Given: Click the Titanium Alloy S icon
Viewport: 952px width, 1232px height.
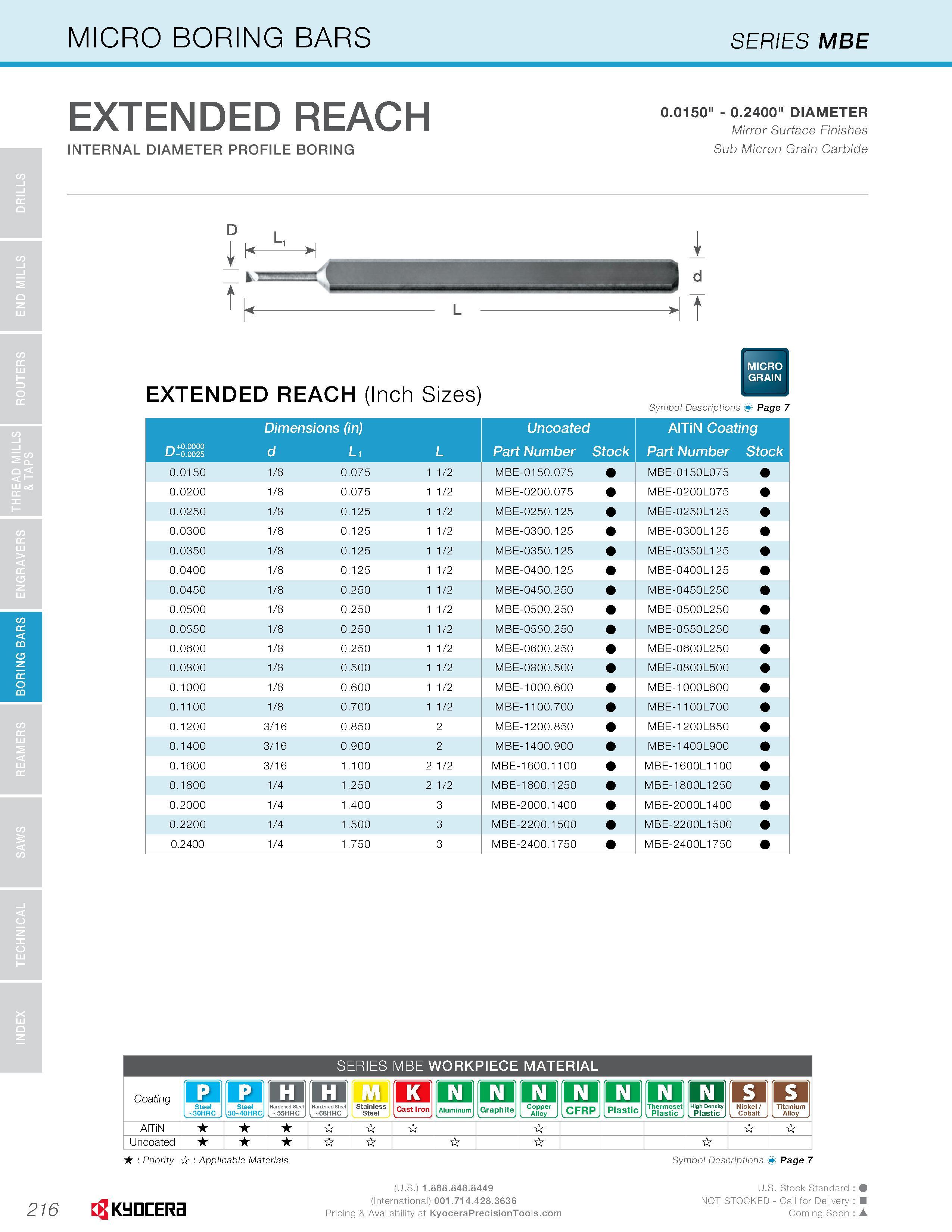Looking at the screenshot, I should click(x=791, y=1098).
